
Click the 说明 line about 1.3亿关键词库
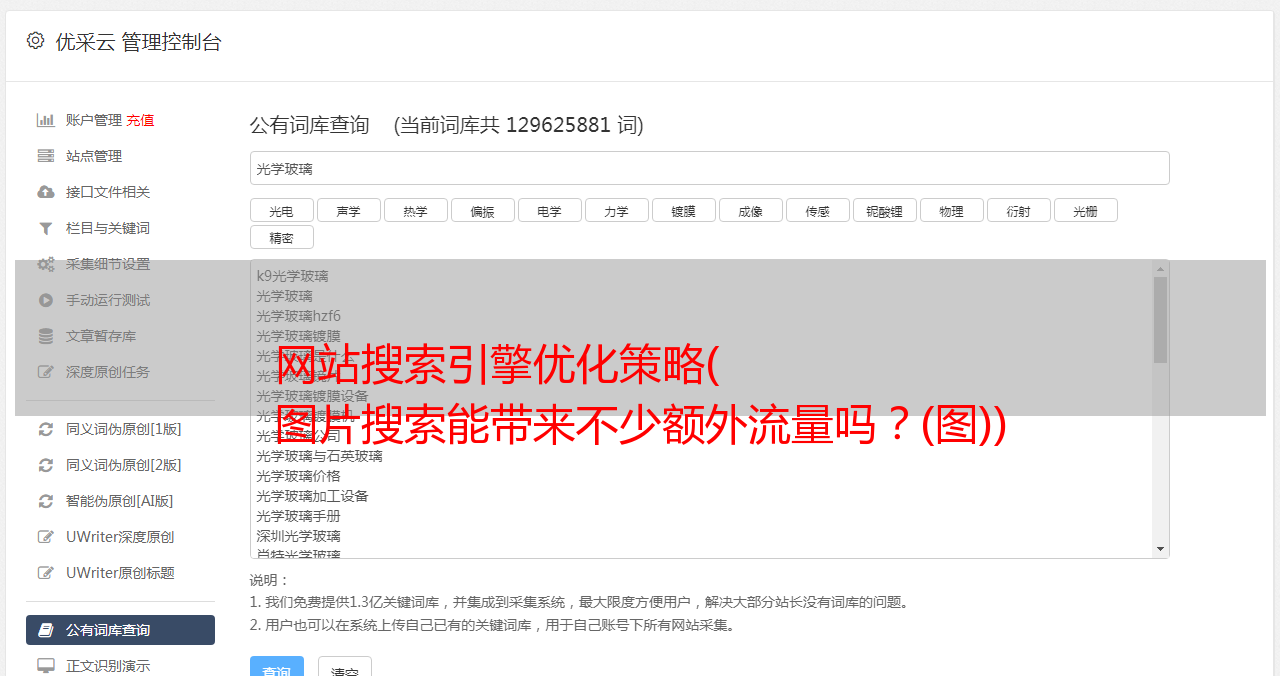(581, 602)
